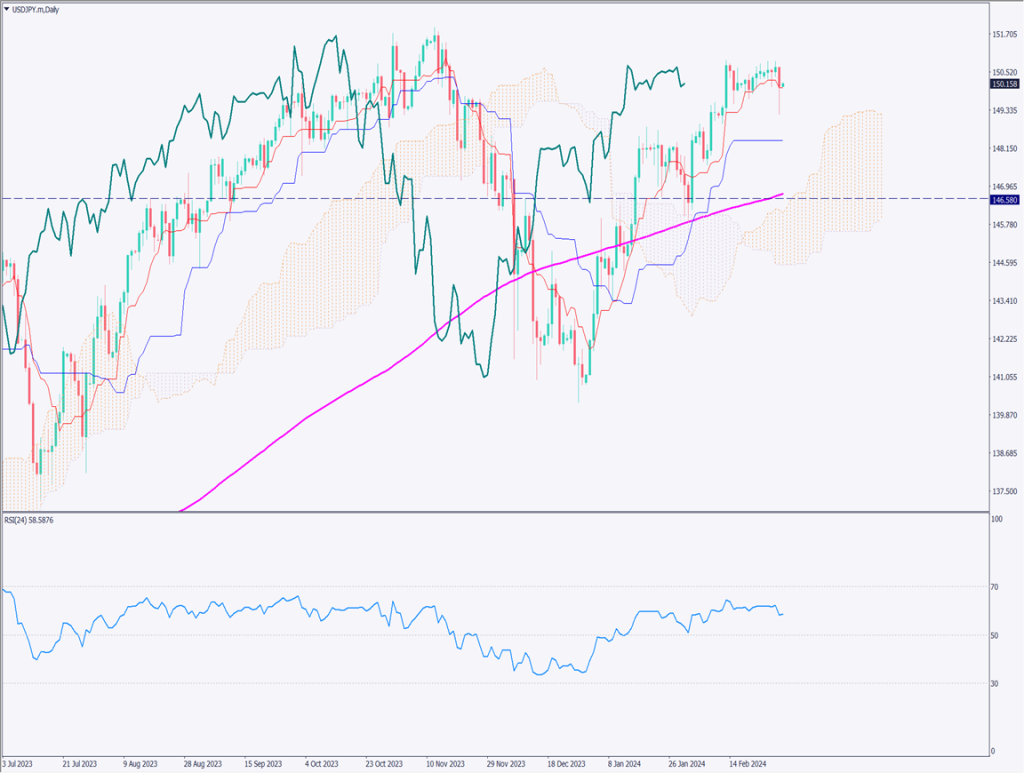Screen dimensions: 1024x773
Task: Select the 150.158 current price label
Action: point(1004,85)
